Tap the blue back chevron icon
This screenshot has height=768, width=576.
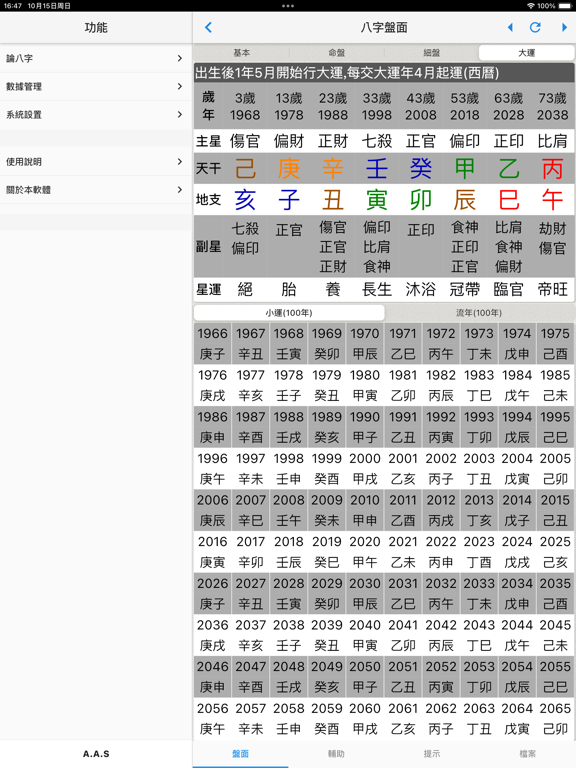tap(208, 27)
